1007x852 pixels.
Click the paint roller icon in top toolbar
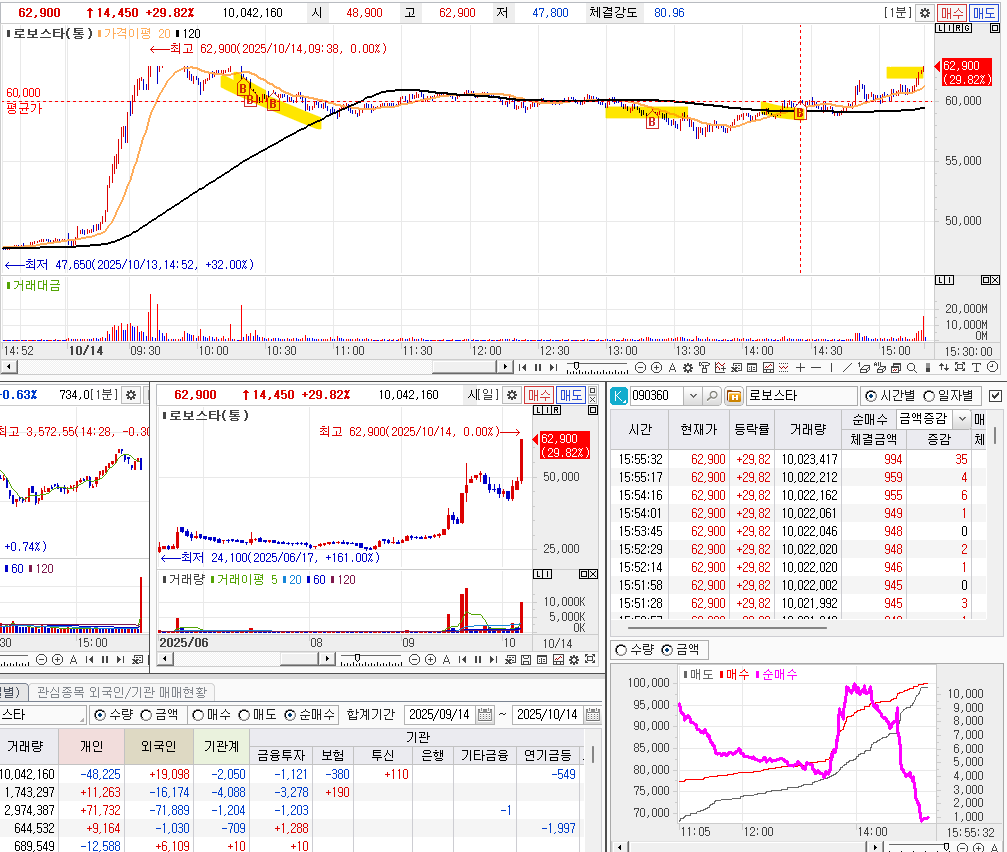point(705,367)
